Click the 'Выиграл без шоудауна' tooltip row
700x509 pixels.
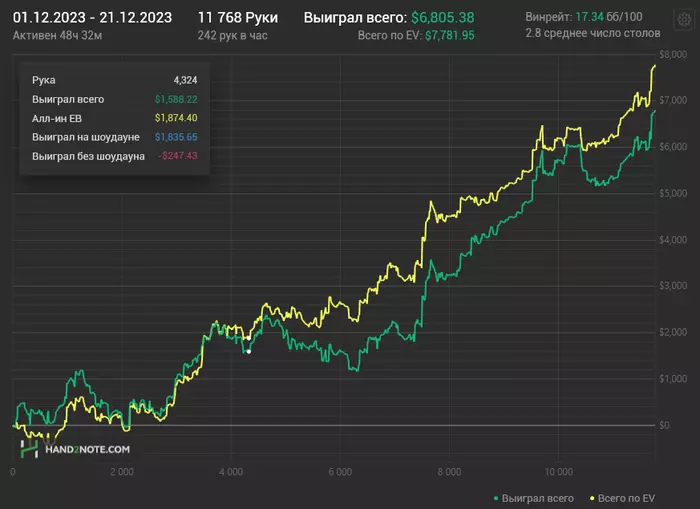click(115, 156)
